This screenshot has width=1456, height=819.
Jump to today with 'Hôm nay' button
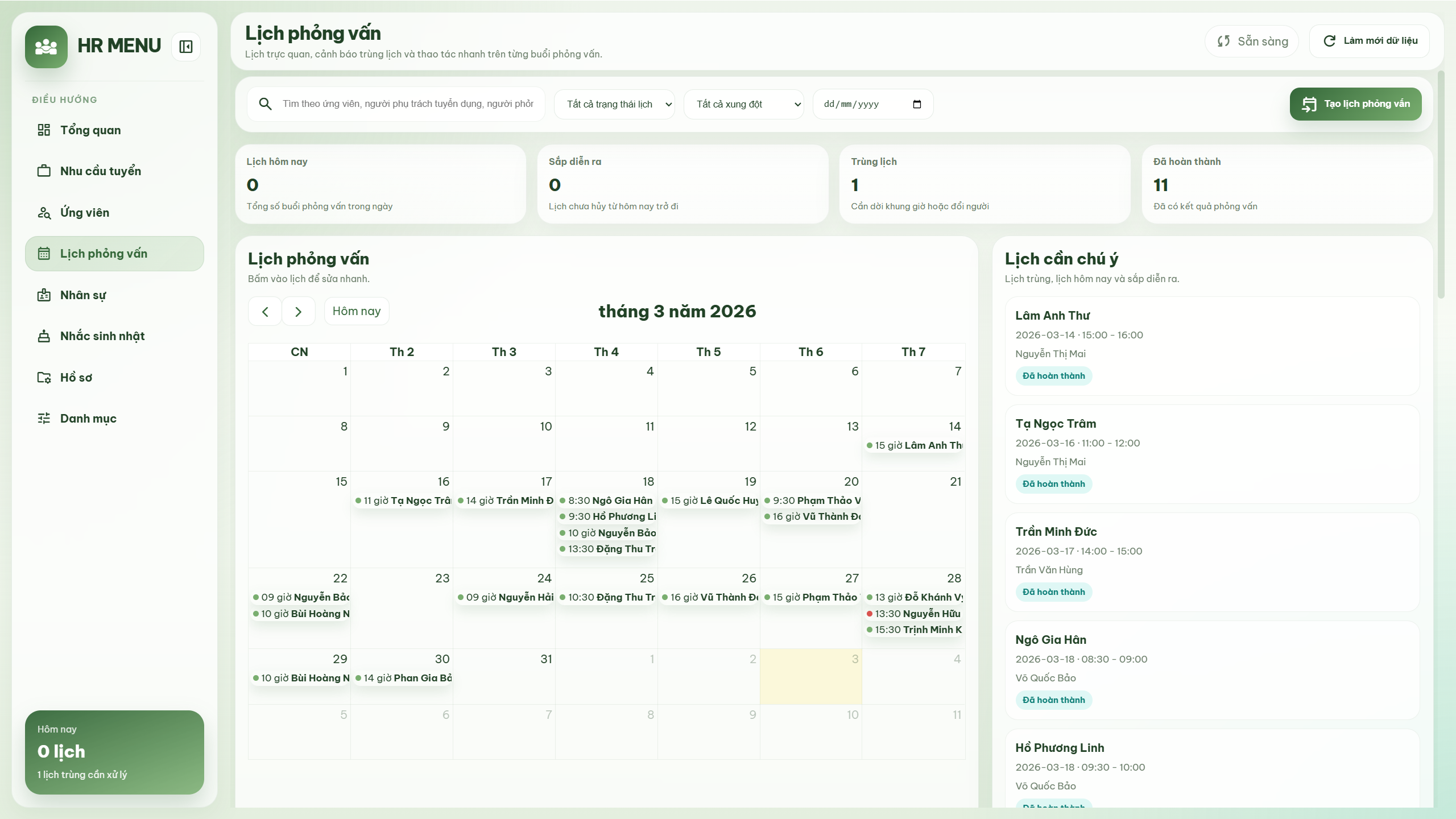point(357,311)
